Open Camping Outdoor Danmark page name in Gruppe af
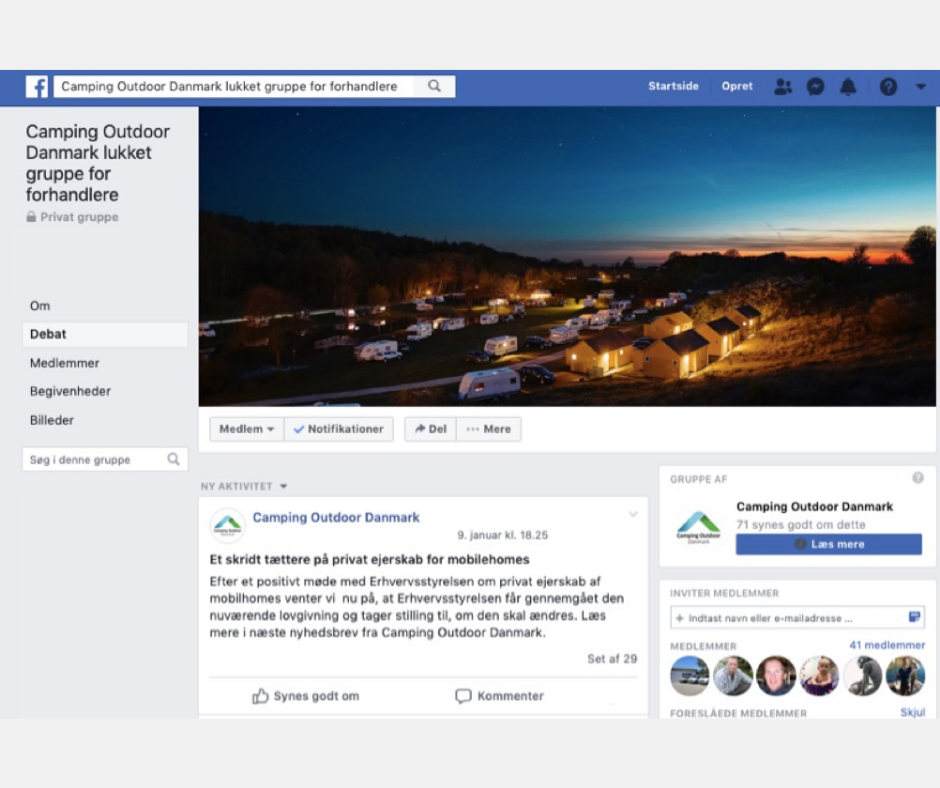The image size is (940, 788). click(x=815, y=507)
